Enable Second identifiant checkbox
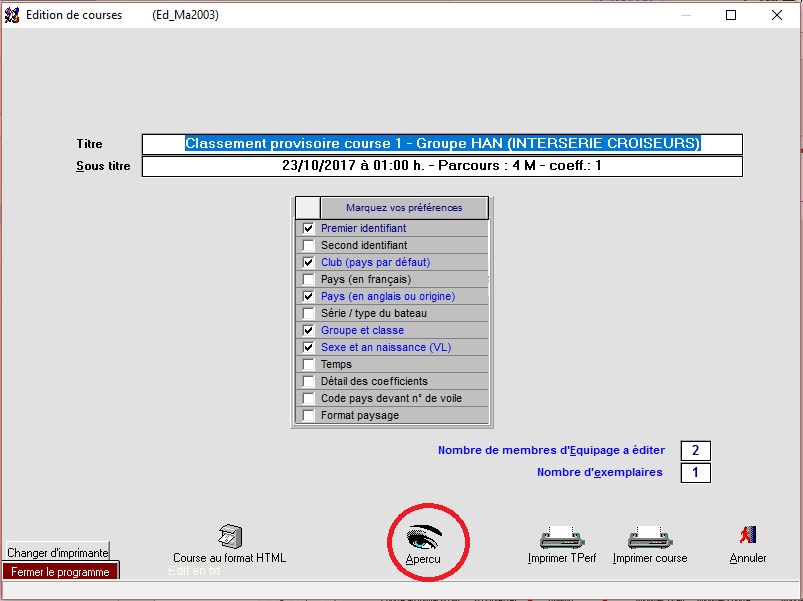This screenshot has width=803, height=601. coord(308,245)
